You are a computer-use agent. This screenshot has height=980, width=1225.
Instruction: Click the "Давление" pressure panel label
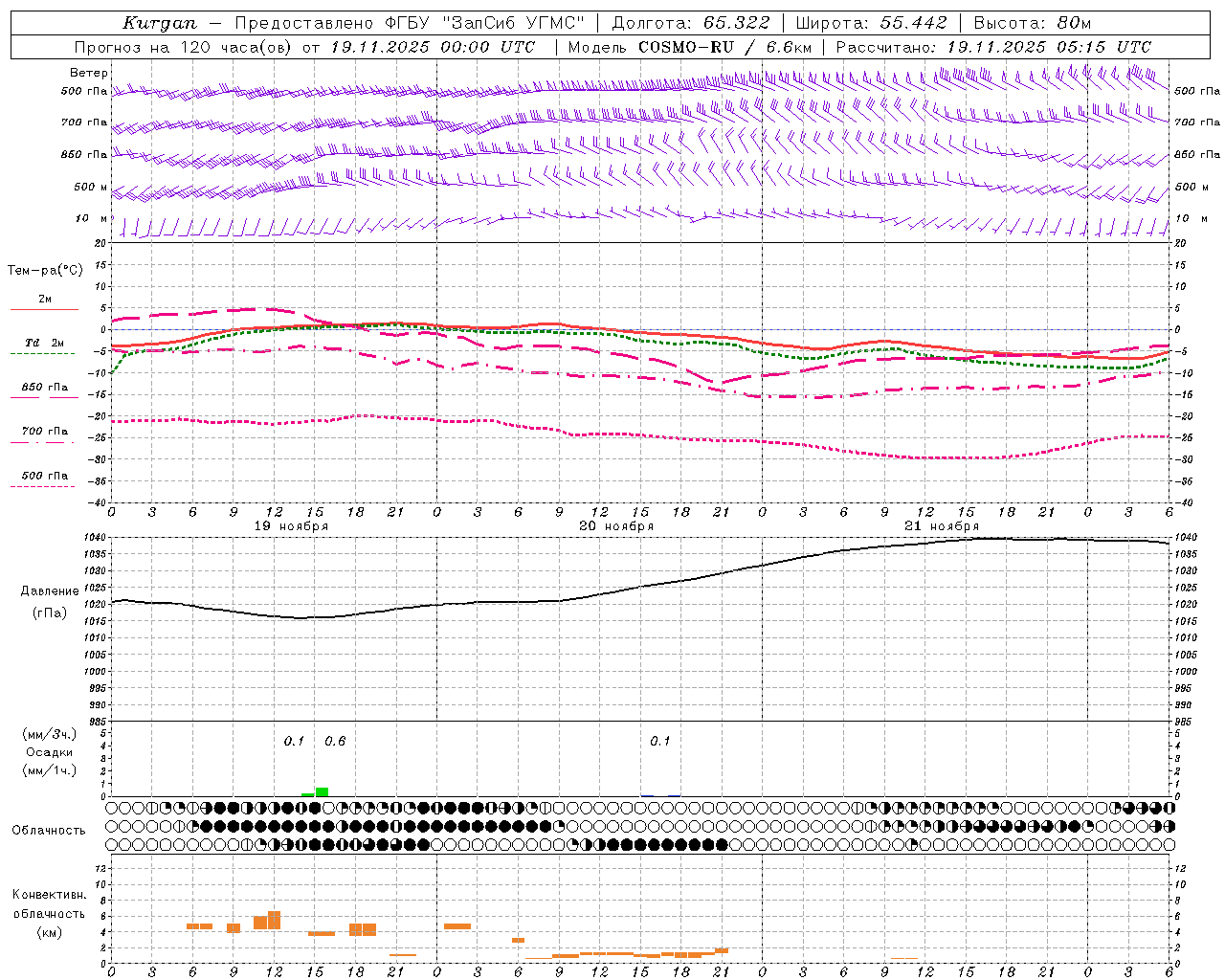[50, 591]
